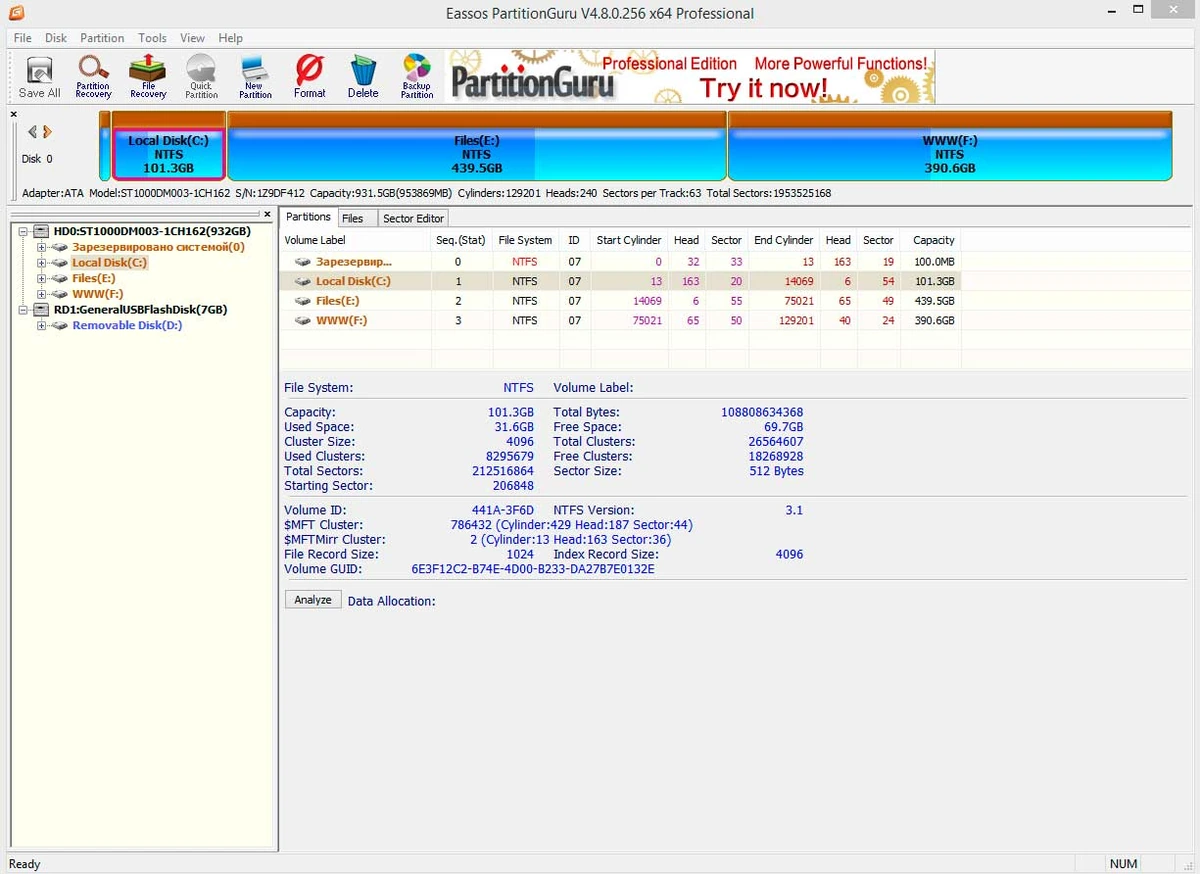The image size is (1200, 874).
Task: Click drive icon beside Зарезервир... in table
Action: (303, 261)
